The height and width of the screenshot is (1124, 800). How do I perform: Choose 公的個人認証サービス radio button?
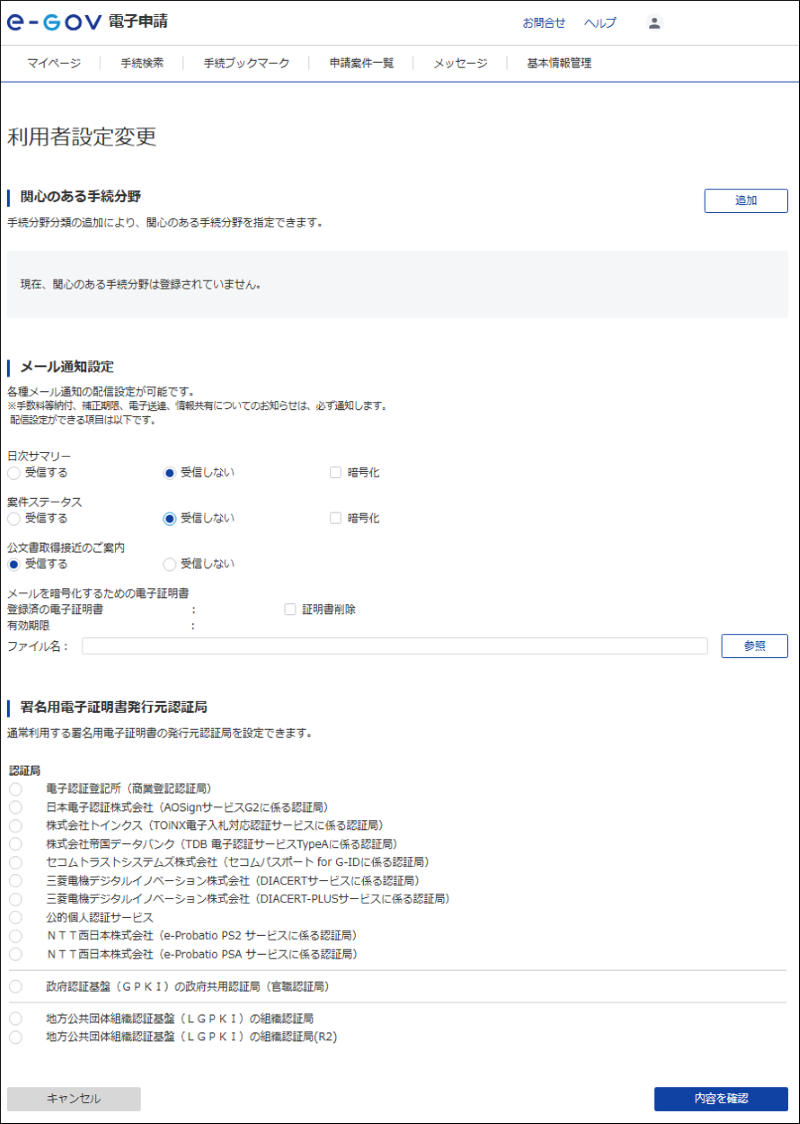[16, 917]
